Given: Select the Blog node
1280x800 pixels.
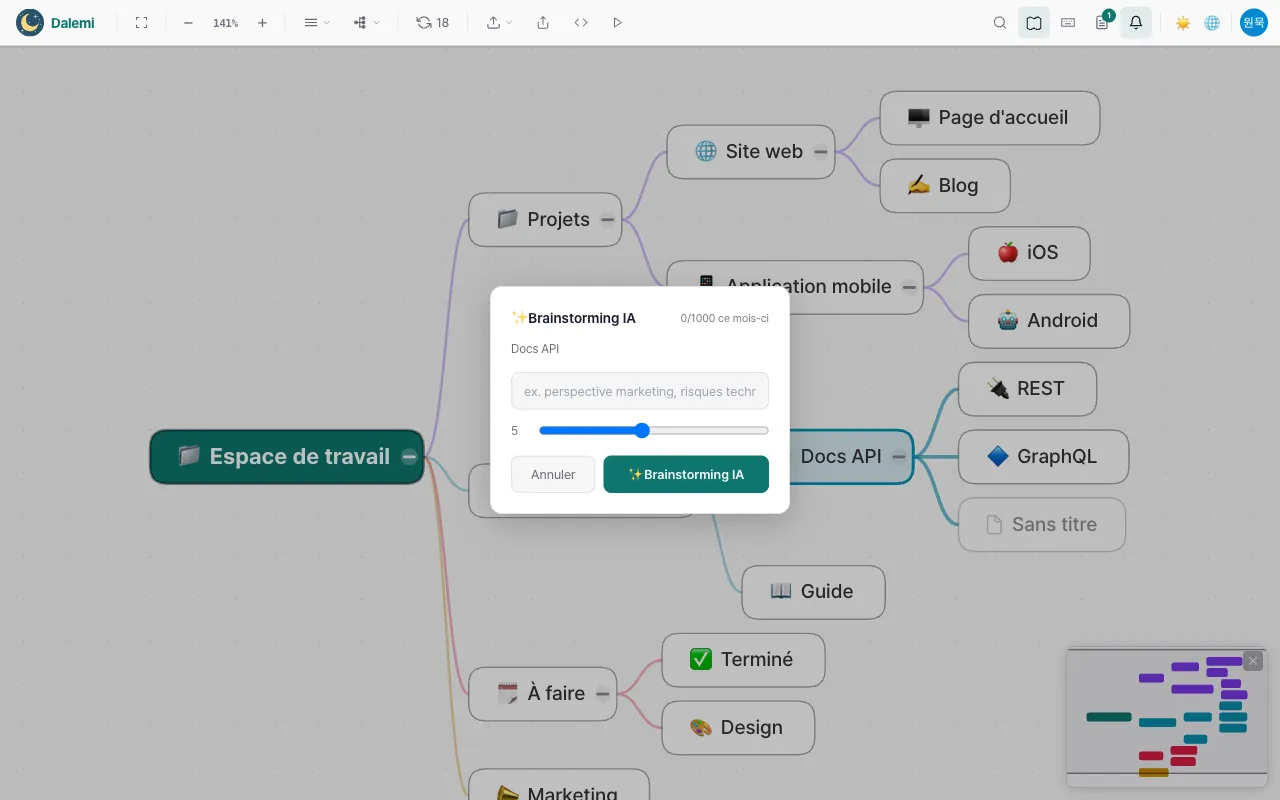Looking at the screenshot, I should pyautogui.click(x=945, y=186).
